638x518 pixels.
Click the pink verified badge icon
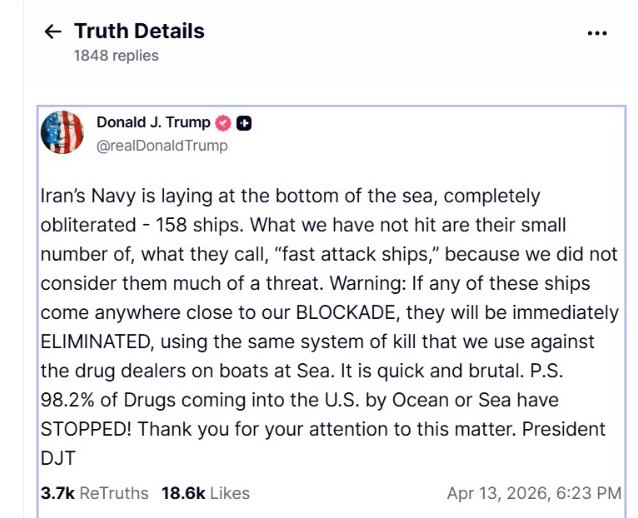click(x=223, y=123)
